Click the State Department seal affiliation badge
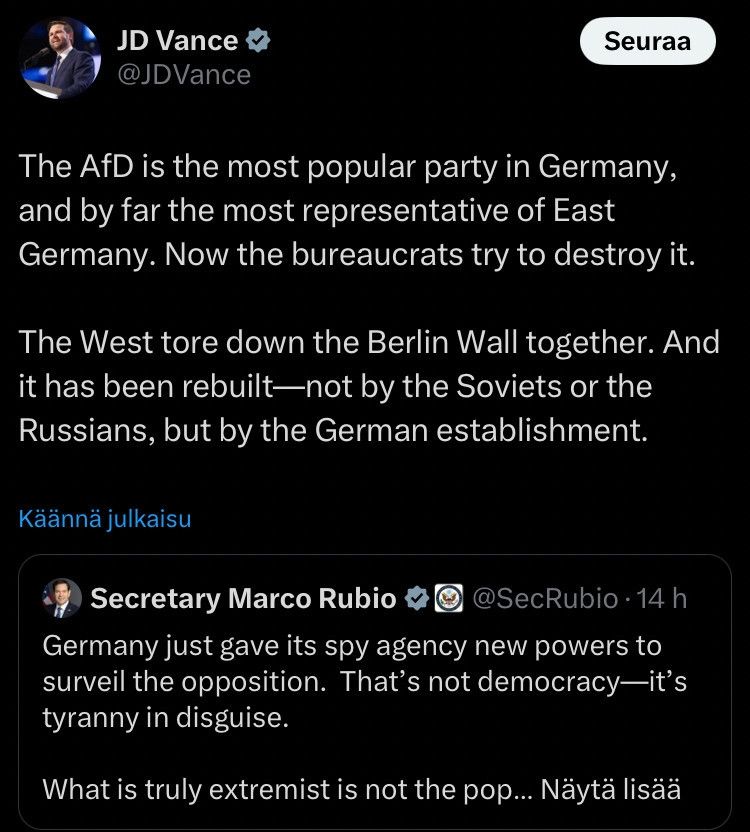Image resolution: width=750 pixels, height=832 pixels. [449, 599]
